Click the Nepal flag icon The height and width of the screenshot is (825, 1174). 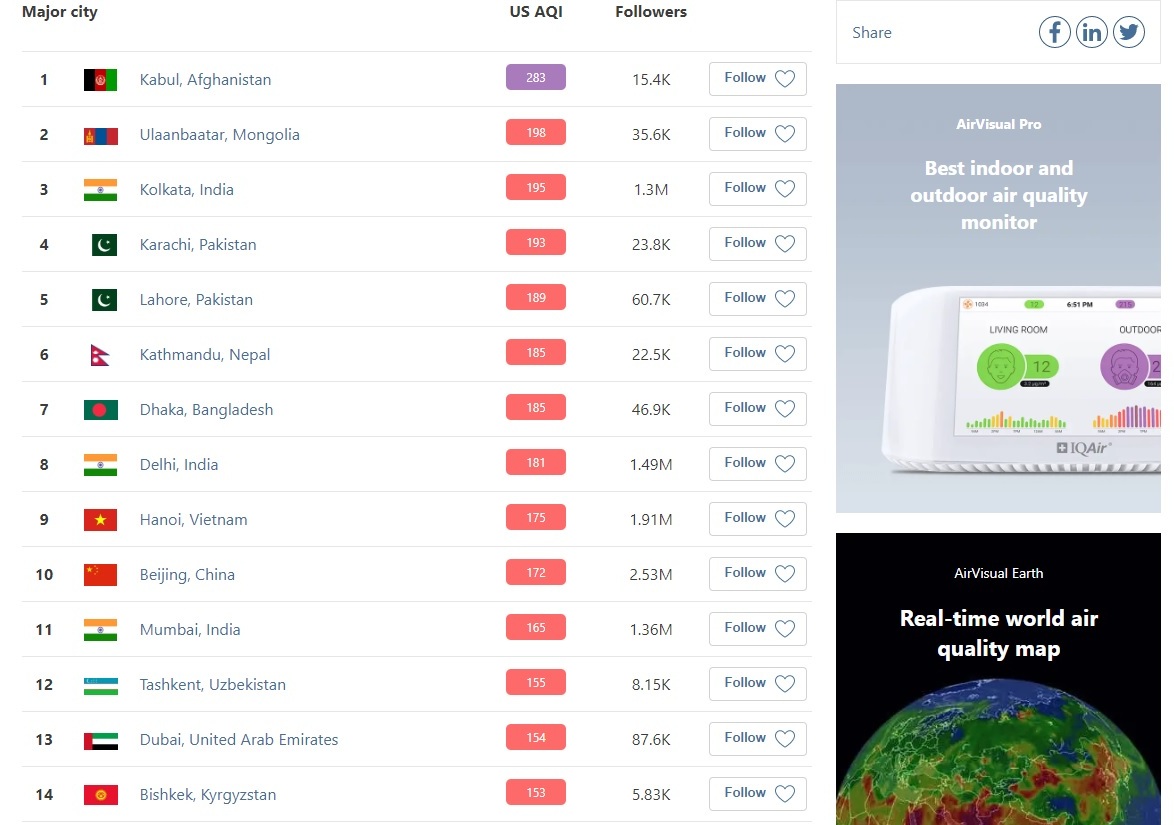[x=100, y=355]
